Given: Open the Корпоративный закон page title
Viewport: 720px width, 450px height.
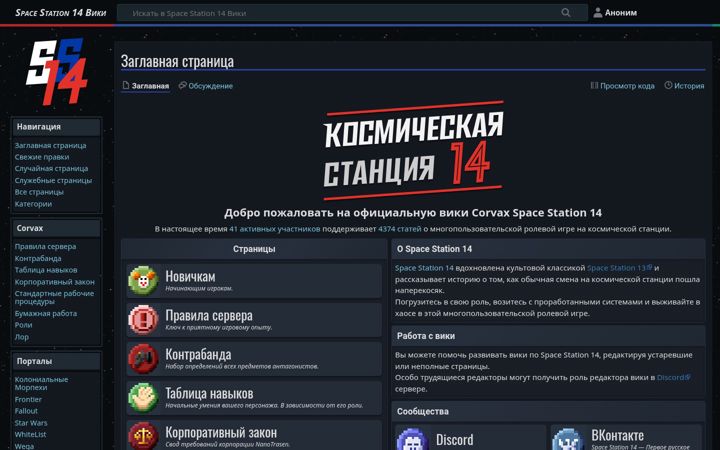Looking at the screenshot, I should [221, 433].
